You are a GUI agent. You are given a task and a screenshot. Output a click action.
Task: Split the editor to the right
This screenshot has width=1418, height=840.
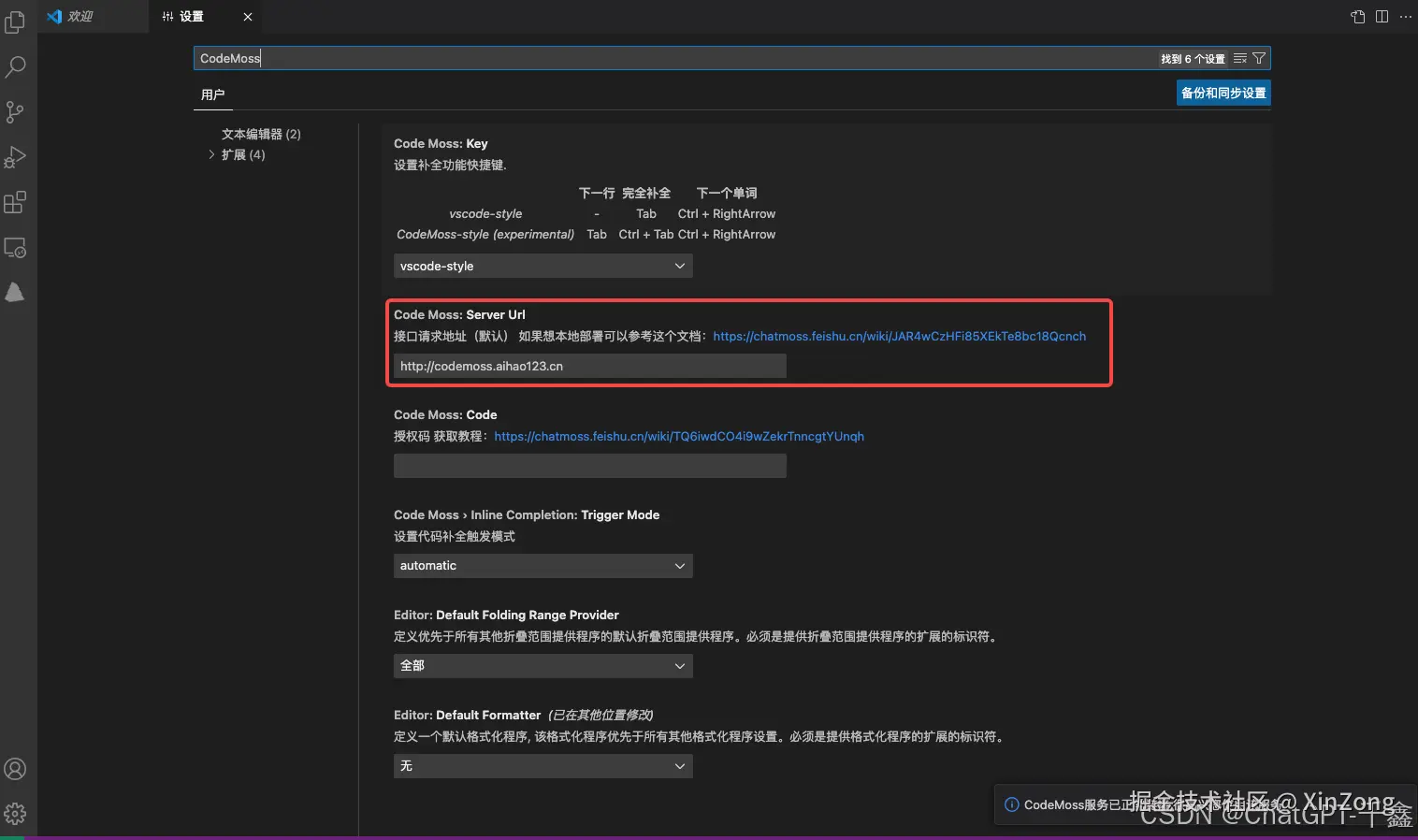point(1382,17)
